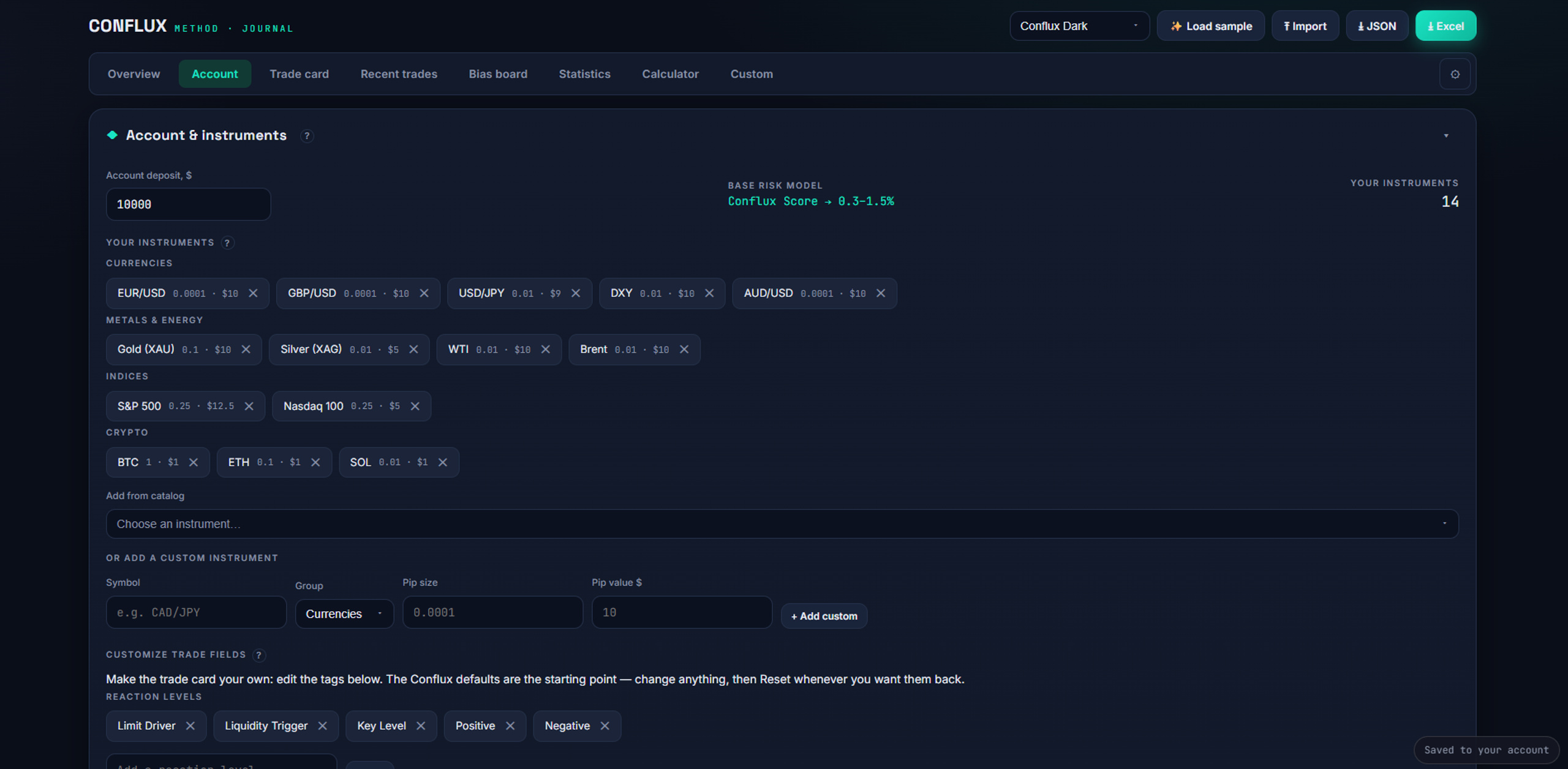
Task: Remove the Gold (XAU) instrument chip
Action: (246, 350)
